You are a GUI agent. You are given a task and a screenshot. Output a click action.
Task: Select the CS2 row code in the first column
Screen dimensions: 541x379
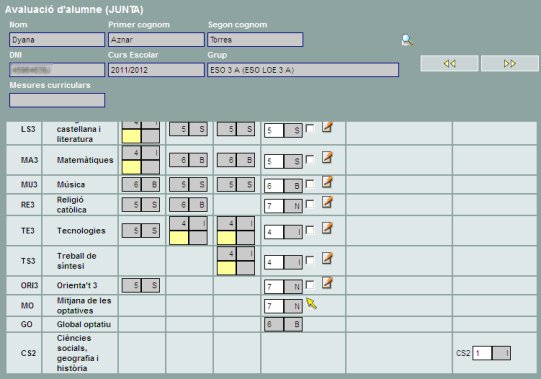(x=28, y=353)
